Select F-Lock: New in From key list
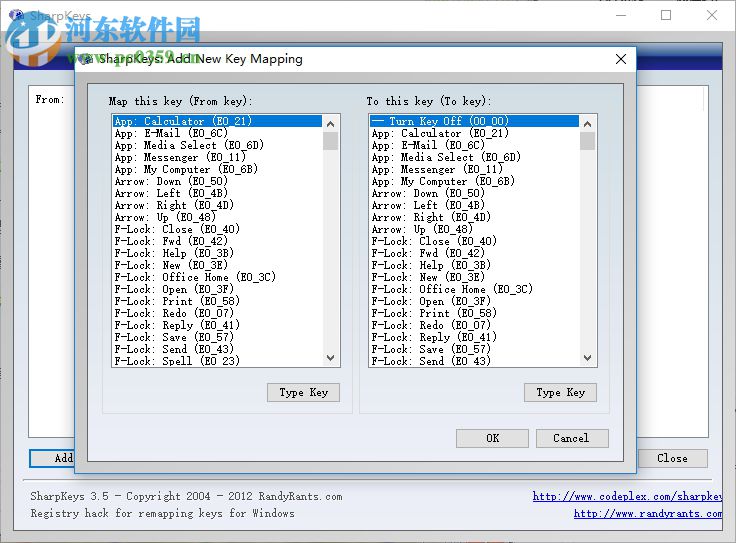 (217, 266)
